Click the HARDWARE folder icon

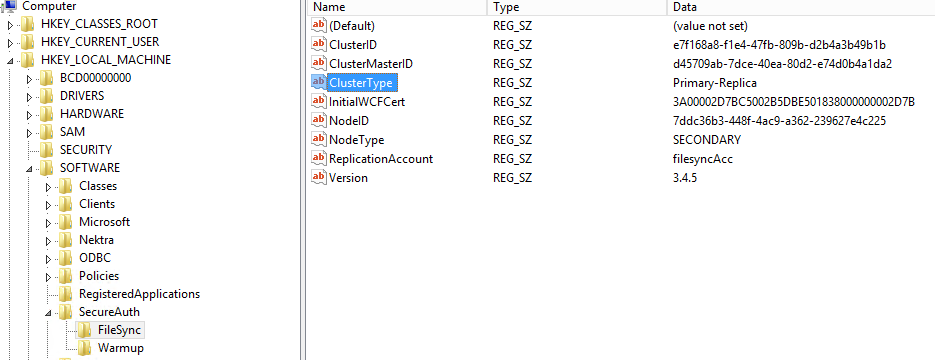coord(47,114)
